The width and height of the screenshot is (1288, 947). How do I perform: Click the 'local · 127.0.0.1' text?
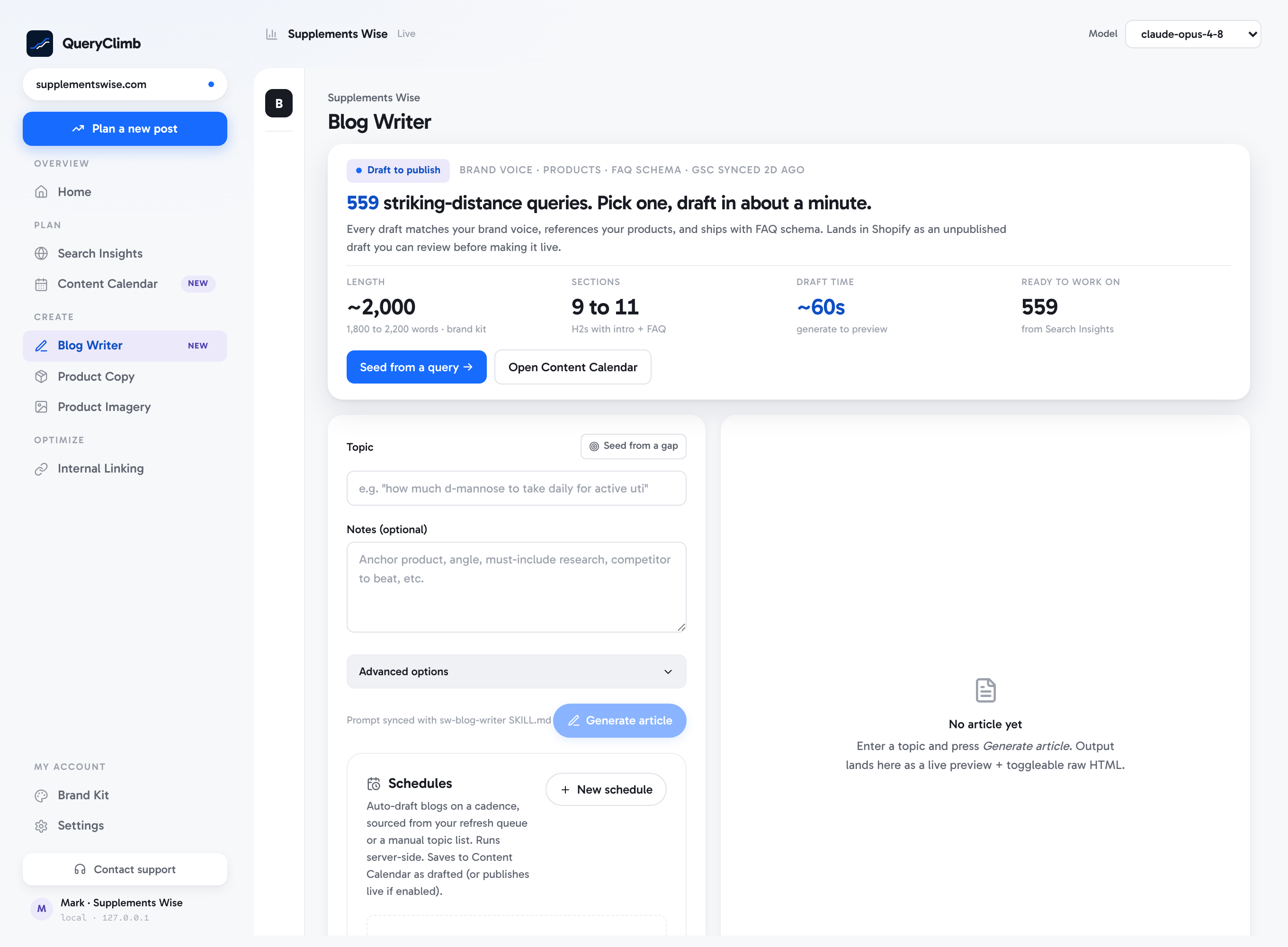point(105,918)
